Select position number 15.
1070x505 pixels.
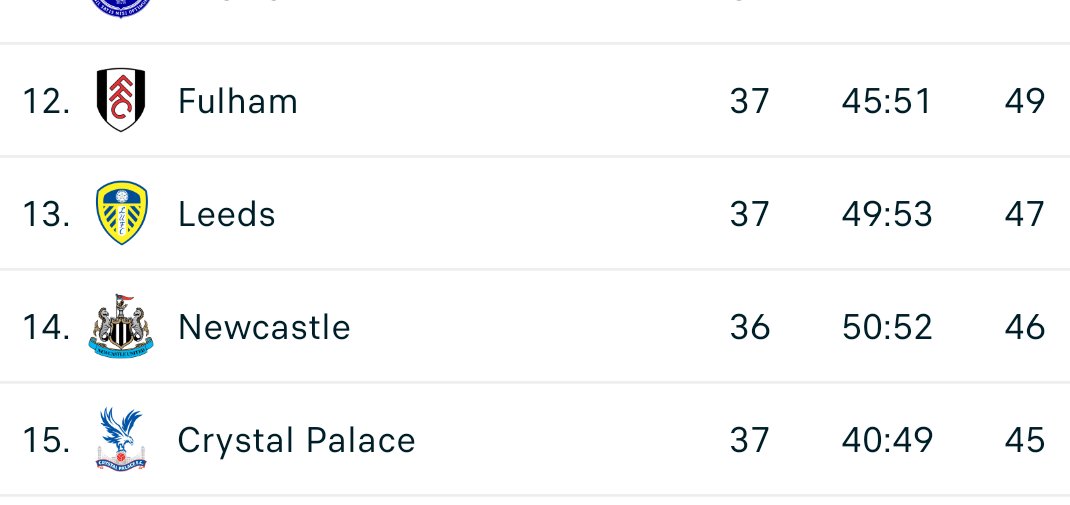46,440
